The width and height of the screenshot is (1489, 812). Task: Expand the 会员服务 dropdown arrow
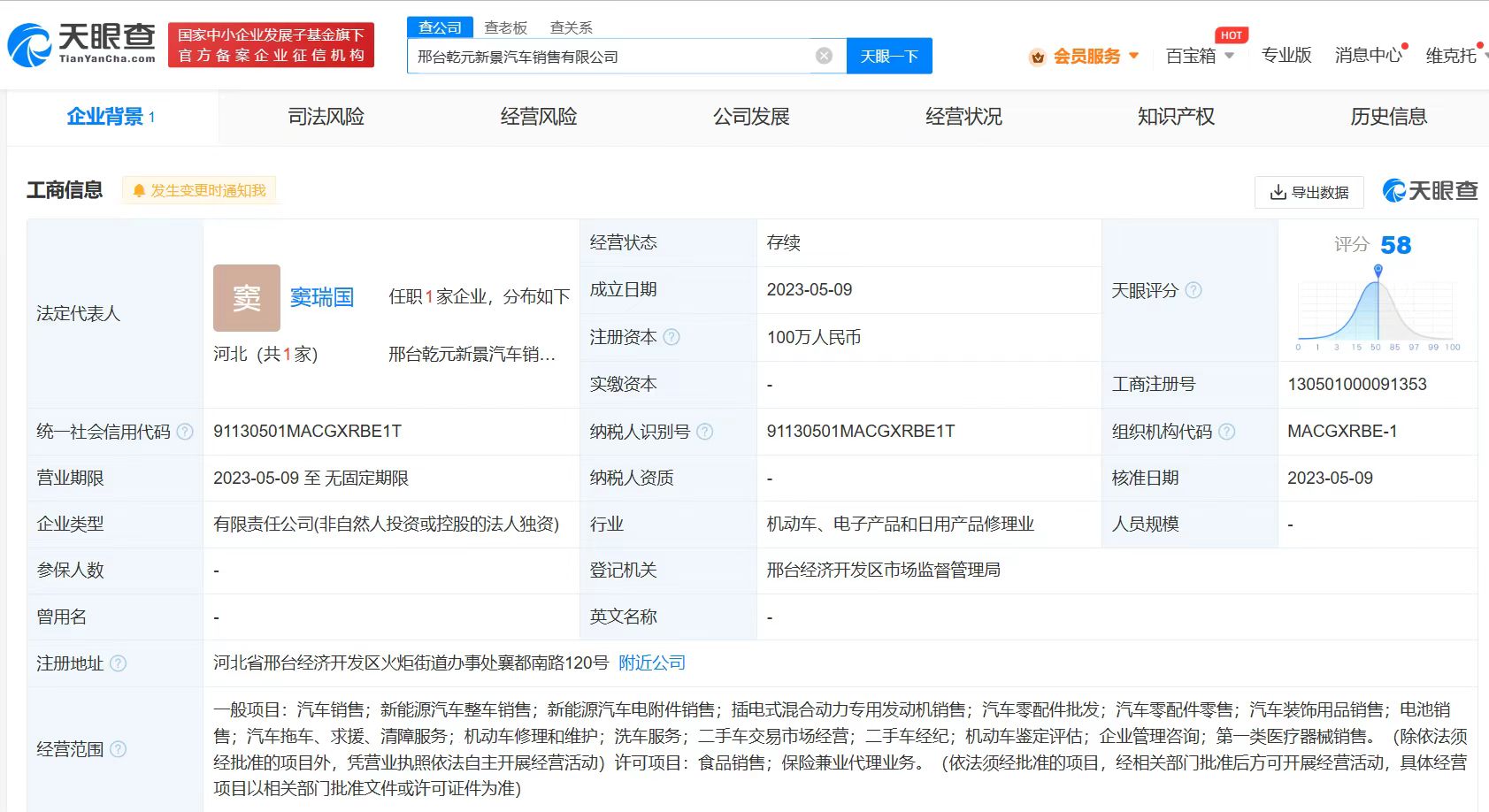click(1134, 56)
